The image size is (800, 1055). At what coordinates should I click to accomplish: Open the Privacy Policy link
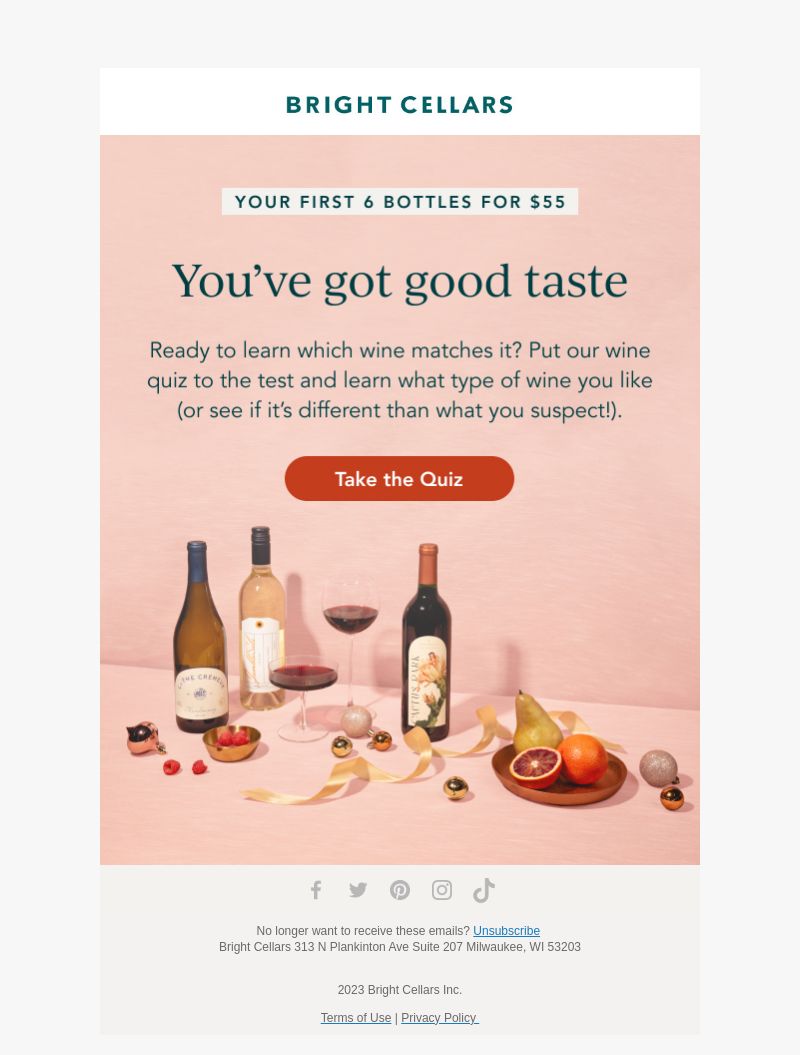(x=439, y=1017)
